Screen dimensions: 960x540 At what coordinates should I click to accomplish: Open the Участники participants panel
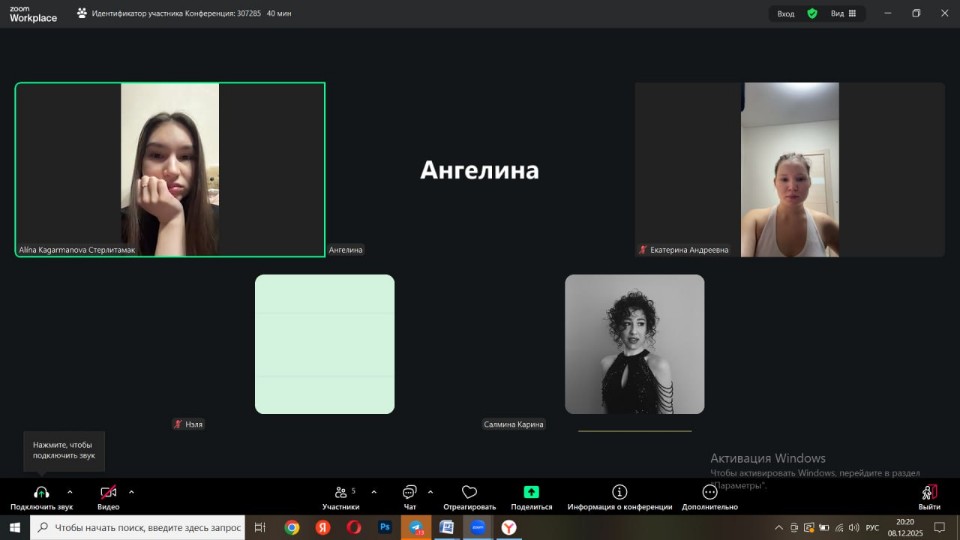341,493
